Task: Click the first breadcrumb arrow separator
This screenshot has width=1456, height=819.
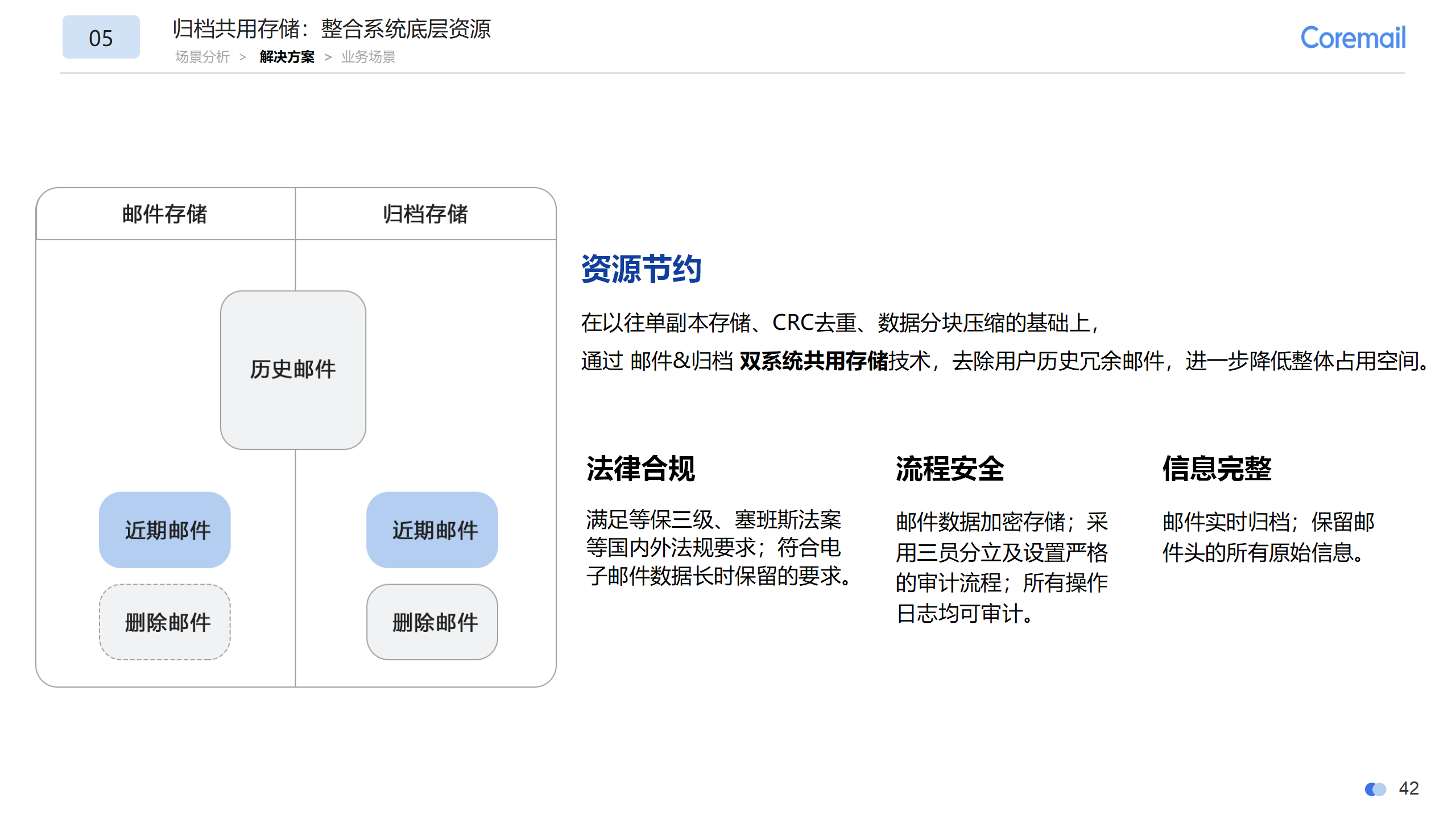Action: (243, 57)
